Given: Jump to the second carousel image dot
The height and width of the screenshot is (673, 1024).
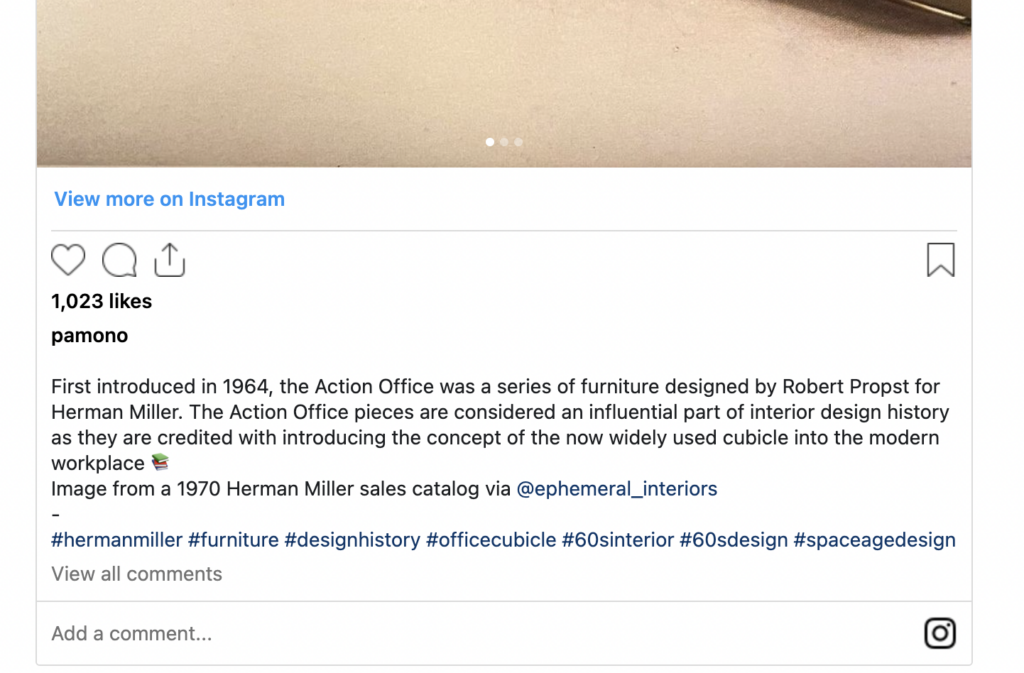Looking at the screenshot, I should tap(504, 142).
